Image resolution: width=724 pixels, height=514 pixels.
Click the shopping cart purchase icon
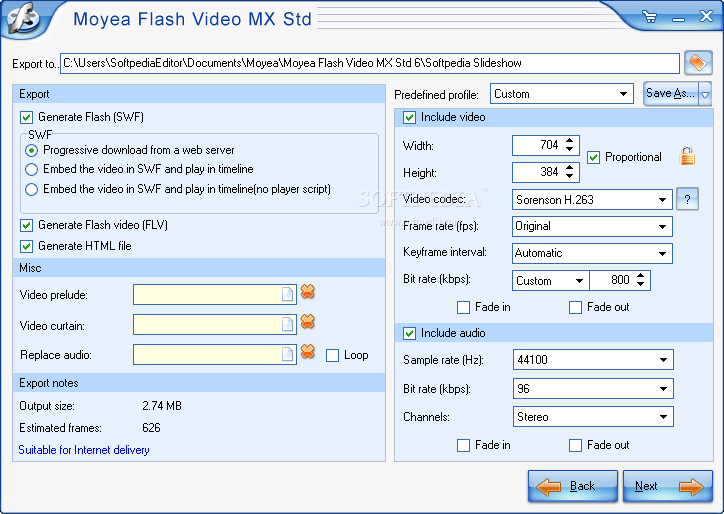(x=650, y=18)
